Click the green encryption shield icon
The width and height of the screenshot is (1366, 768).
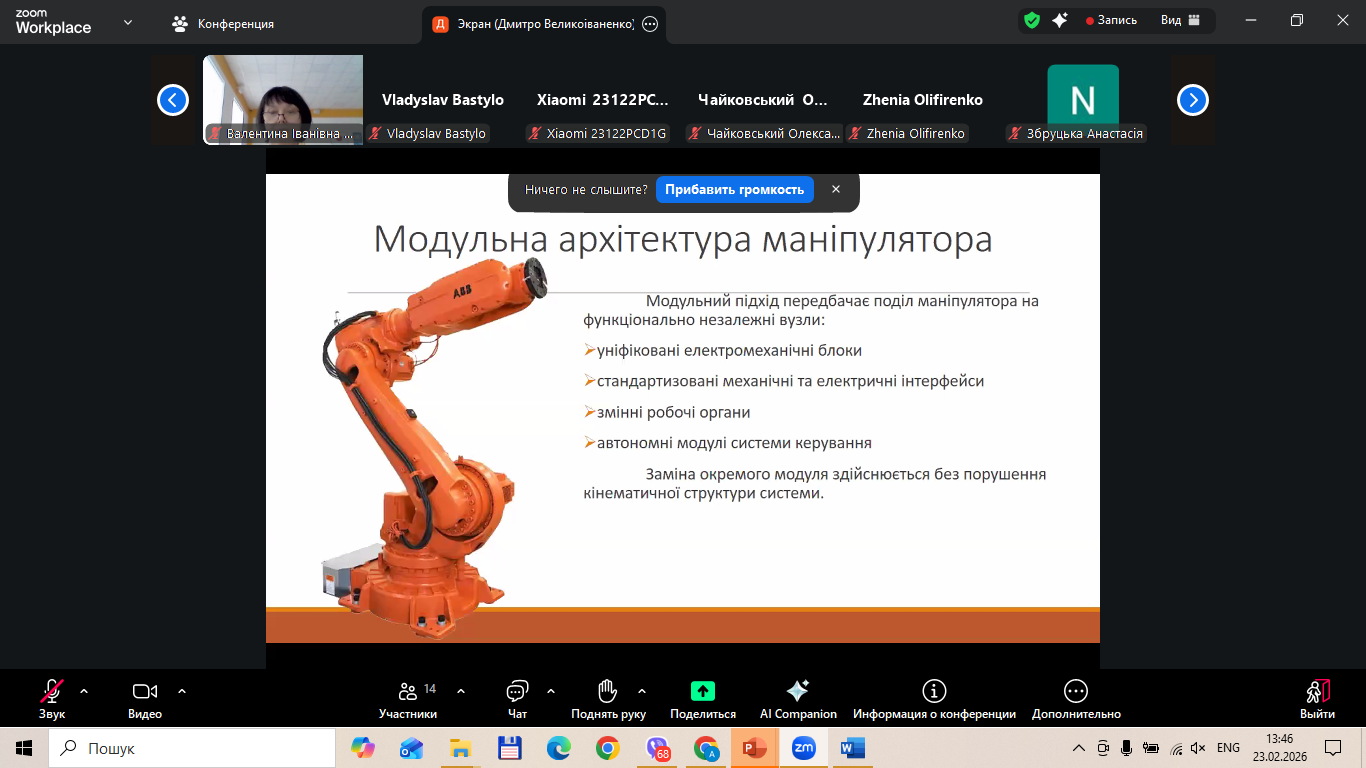1032,20
